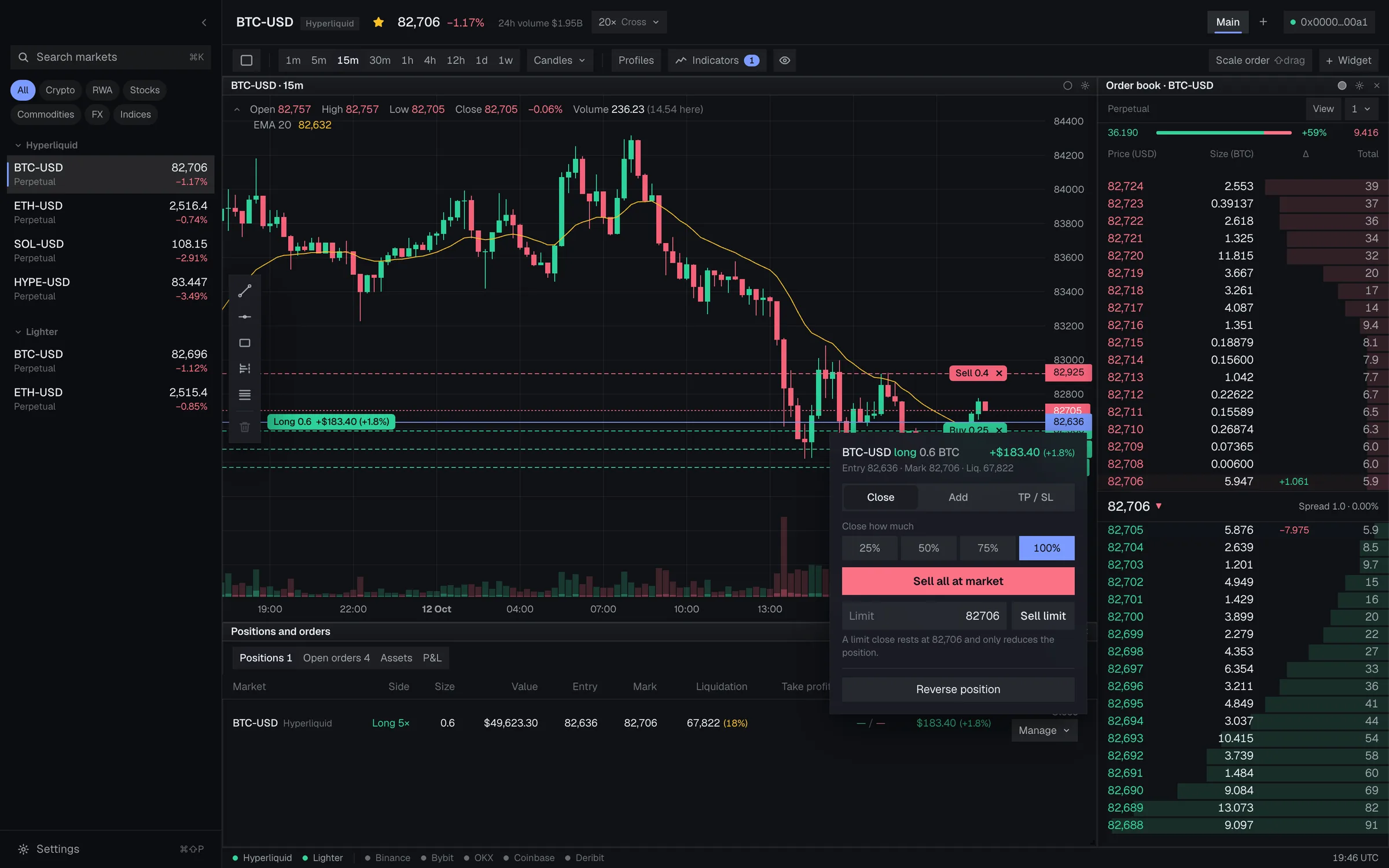Viewport: 1389px width, 868px height.
Task: Select the 75% close amount
Action: (988, 548)
